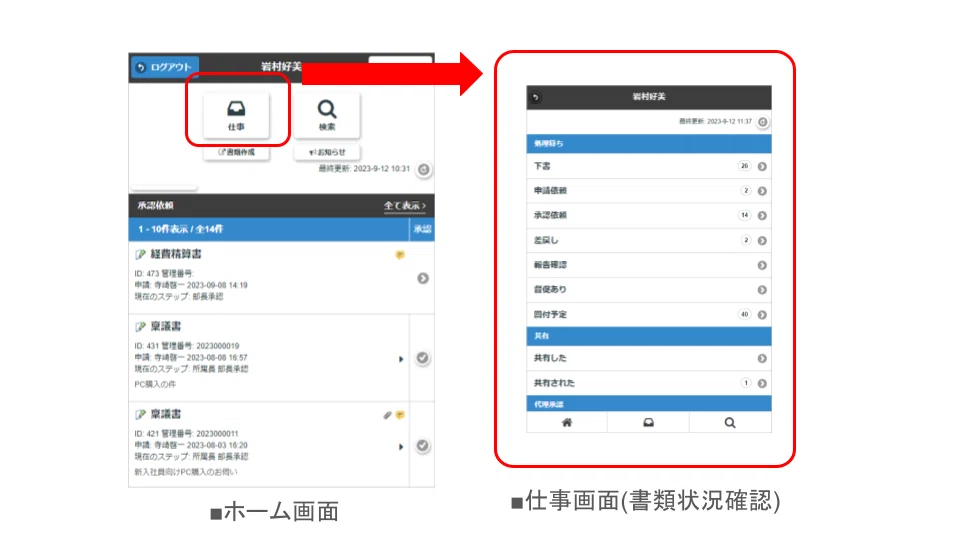Viewport: 960px width, 540px height.
Task: Open 経費精算書 entry arrow
Action: coord(423,279)
